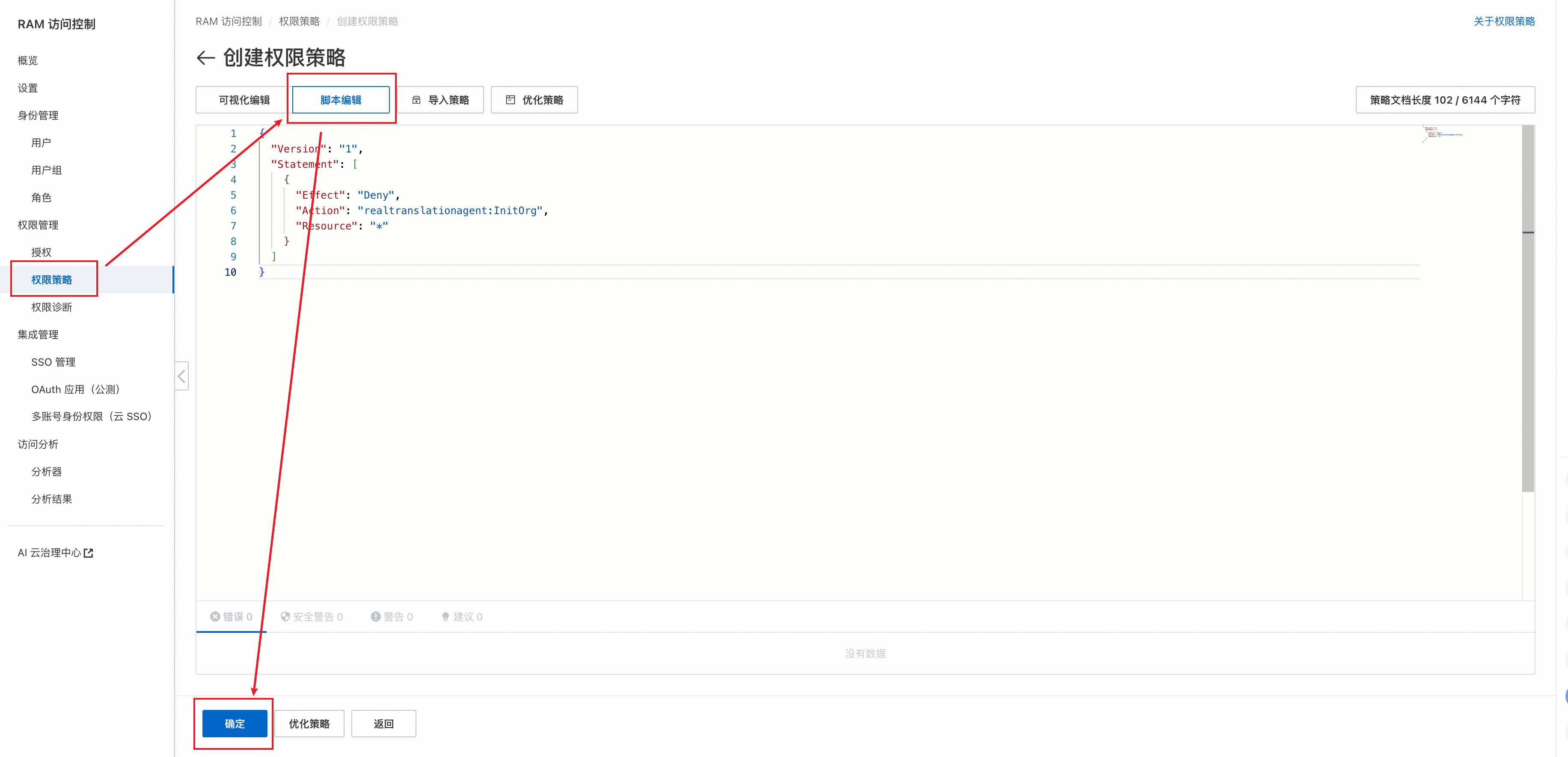Click the 返回 button
Viewport: 1568px width, 757px height.
(x=383, y=724)
